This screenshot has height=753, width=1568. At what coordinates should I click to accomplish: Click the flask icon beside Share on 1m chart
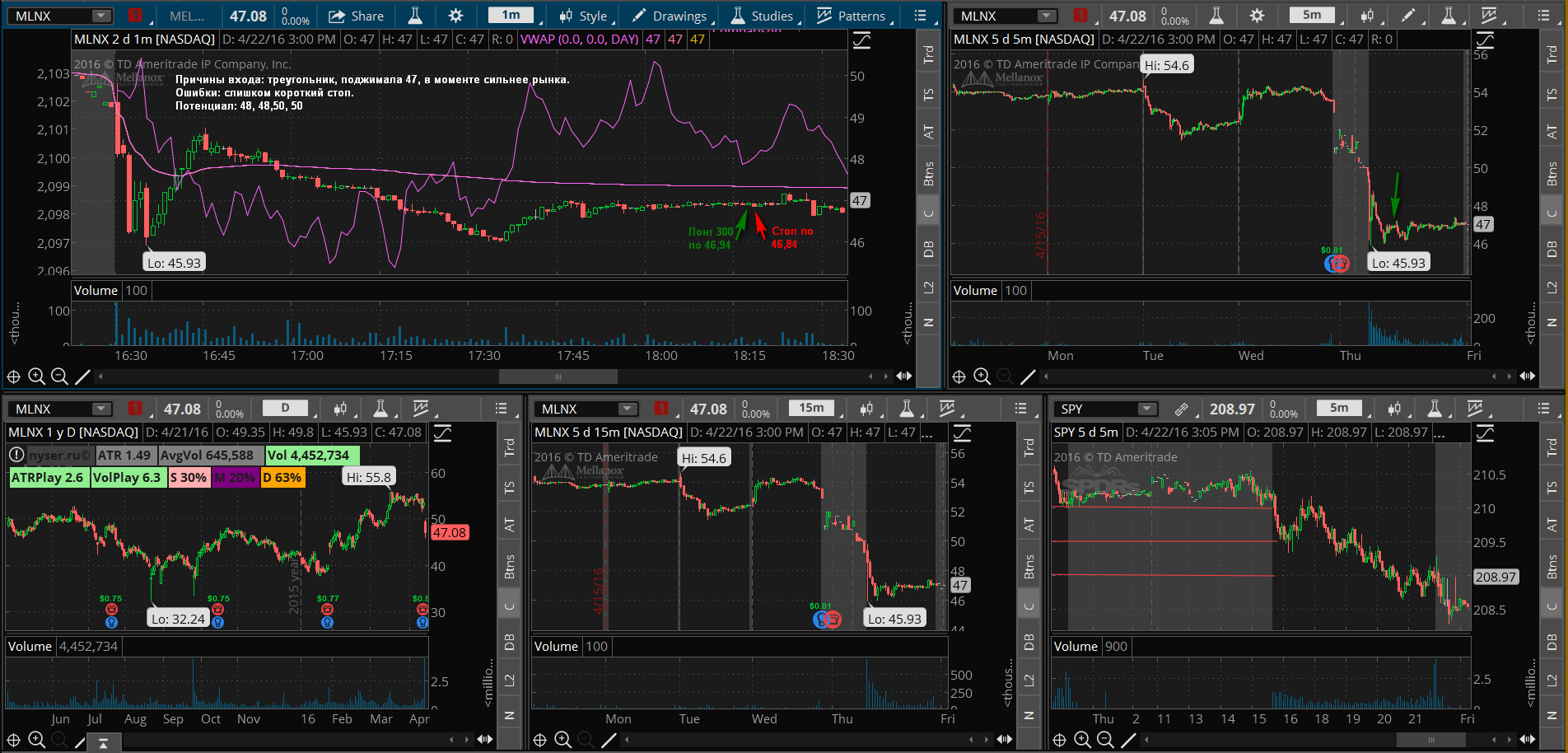coord(415,16)
